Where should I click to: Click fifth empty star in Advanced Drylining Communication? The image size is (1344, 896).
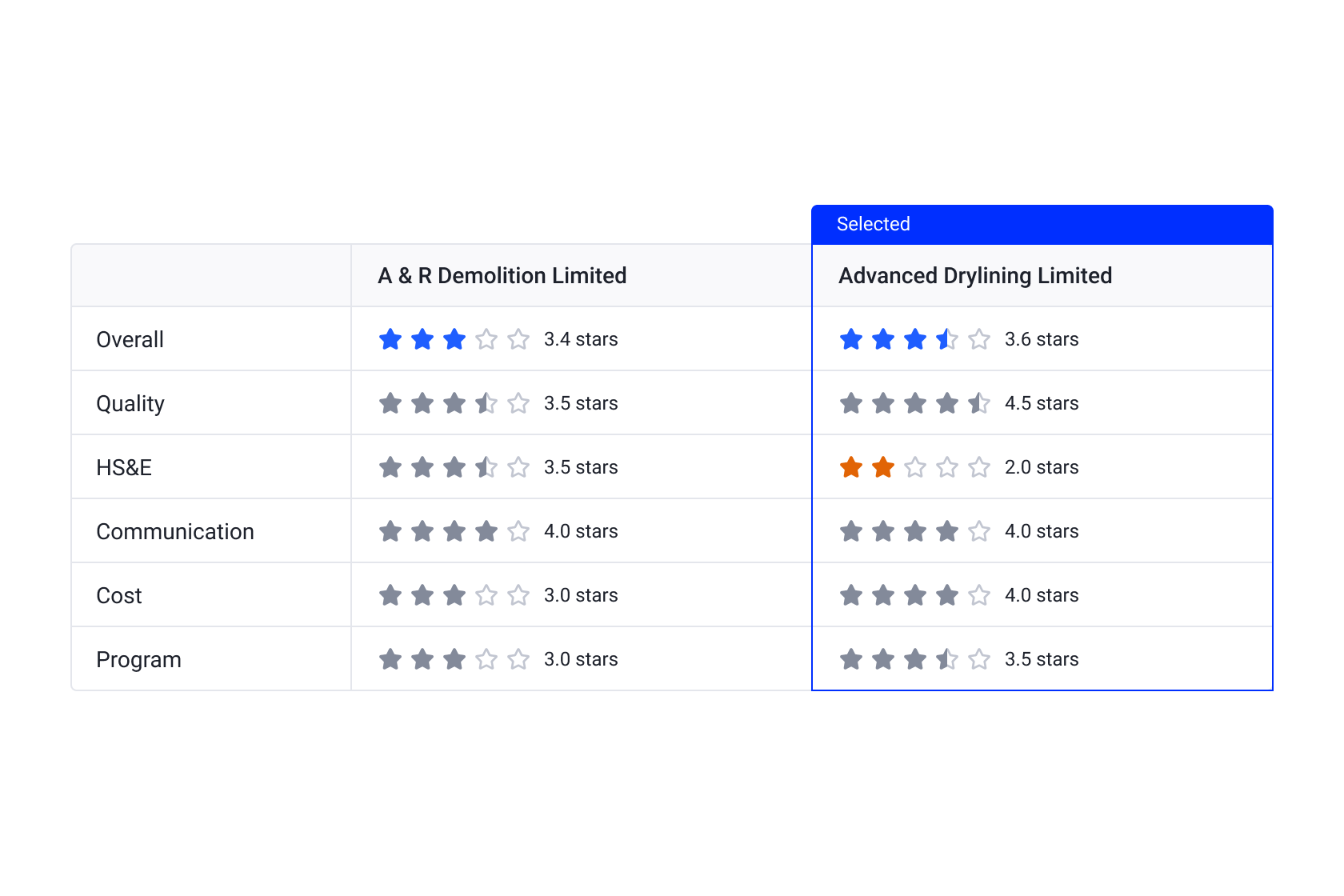pos(979,531)
